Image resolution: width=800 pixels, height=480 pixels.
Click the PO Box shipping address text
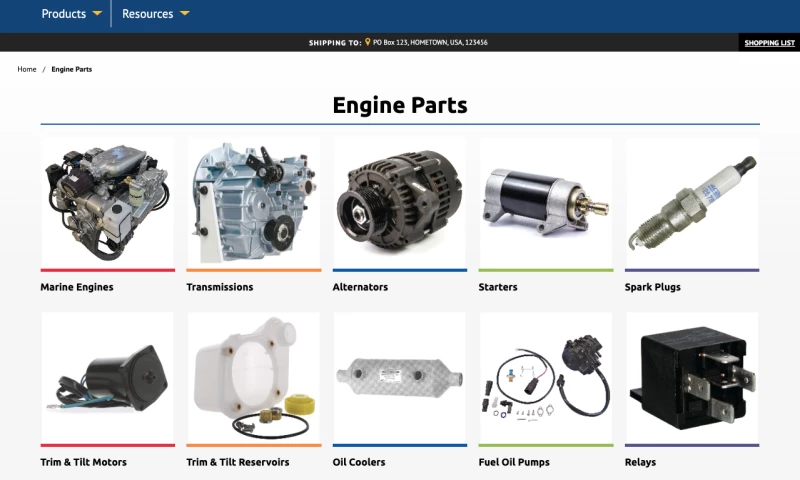point(430,43)
